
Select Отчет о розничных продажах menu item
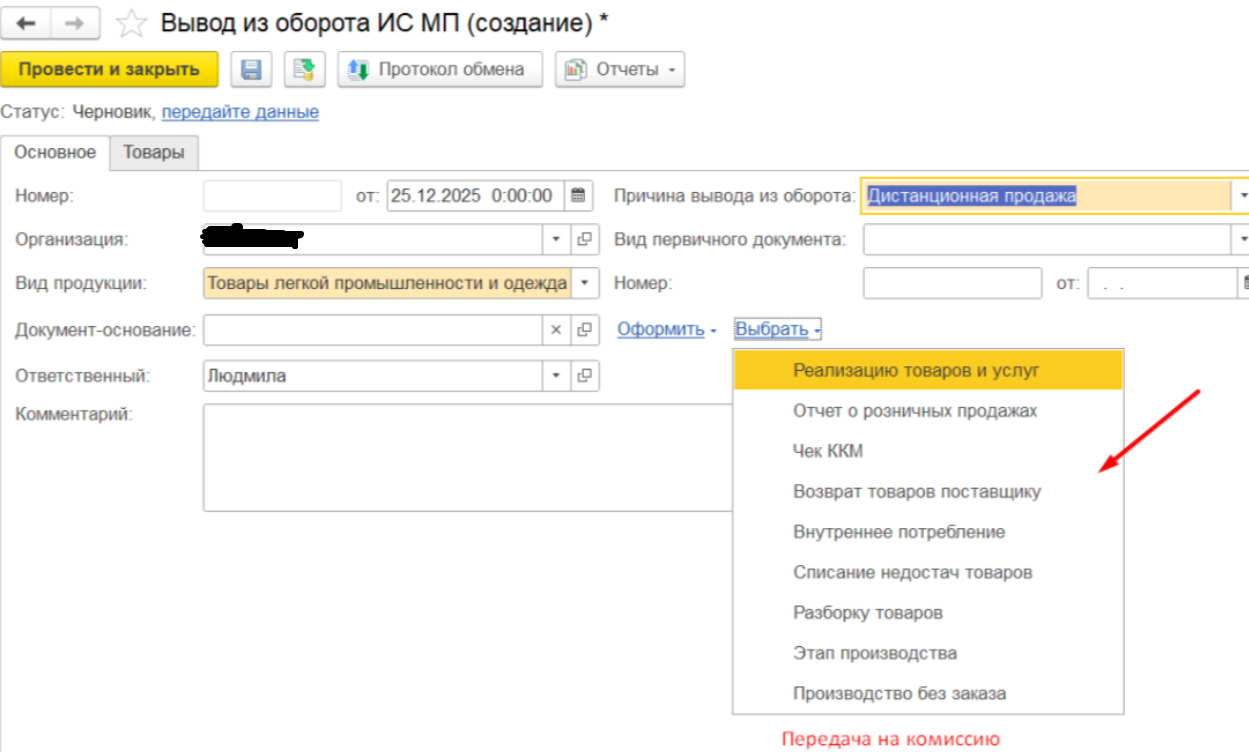(914, 411)
